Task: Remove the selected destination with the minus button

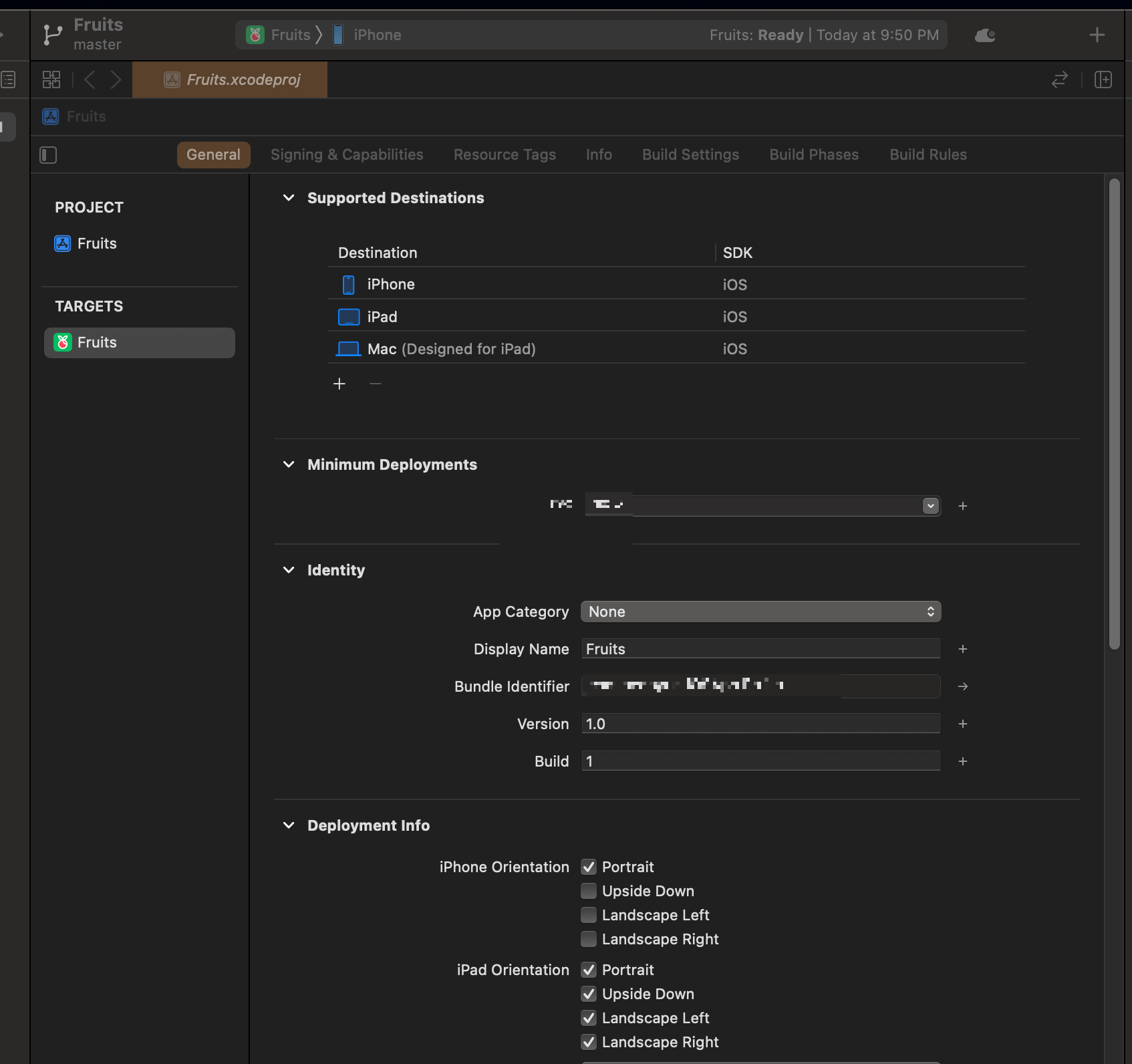Action: [376, 384]
